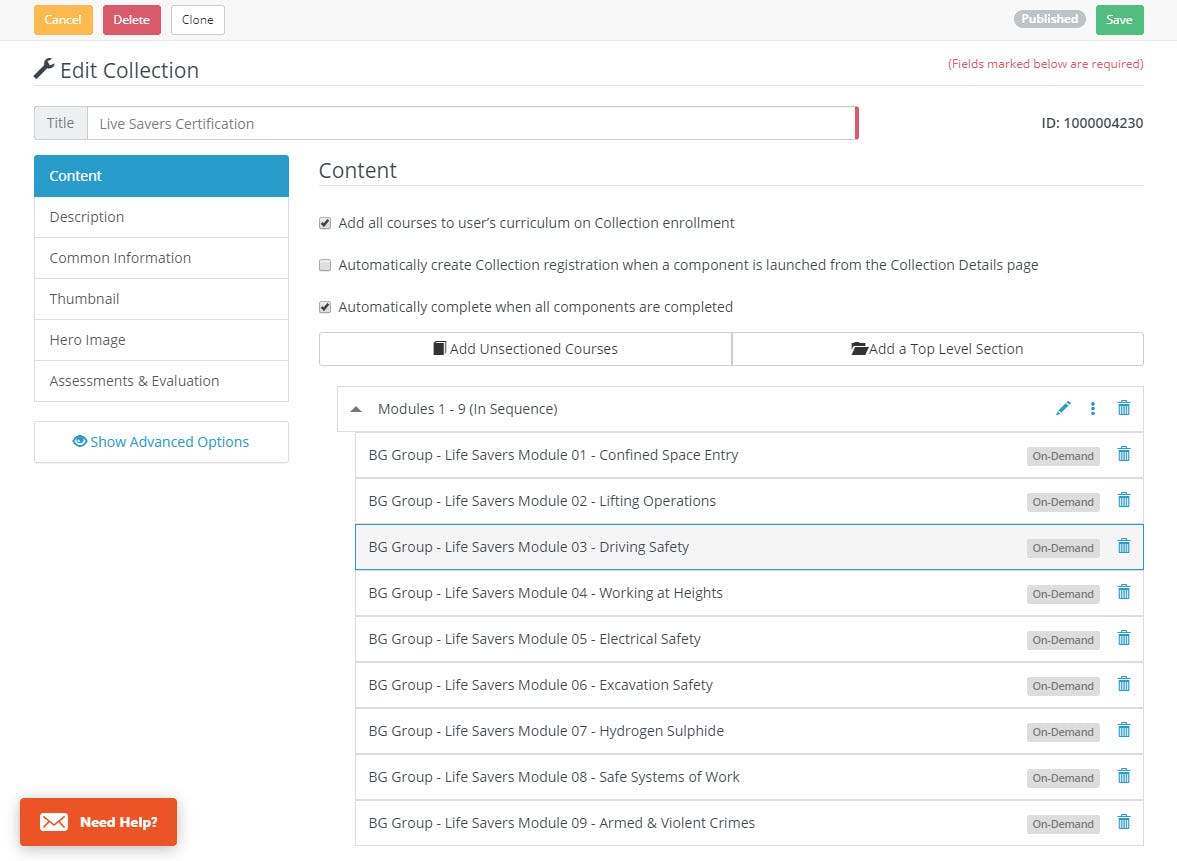This screenshot has height=861, width=1177.
Task: Remove Module 06 - Excavation Safety with trash icon
Action: tap(1123, 685)
